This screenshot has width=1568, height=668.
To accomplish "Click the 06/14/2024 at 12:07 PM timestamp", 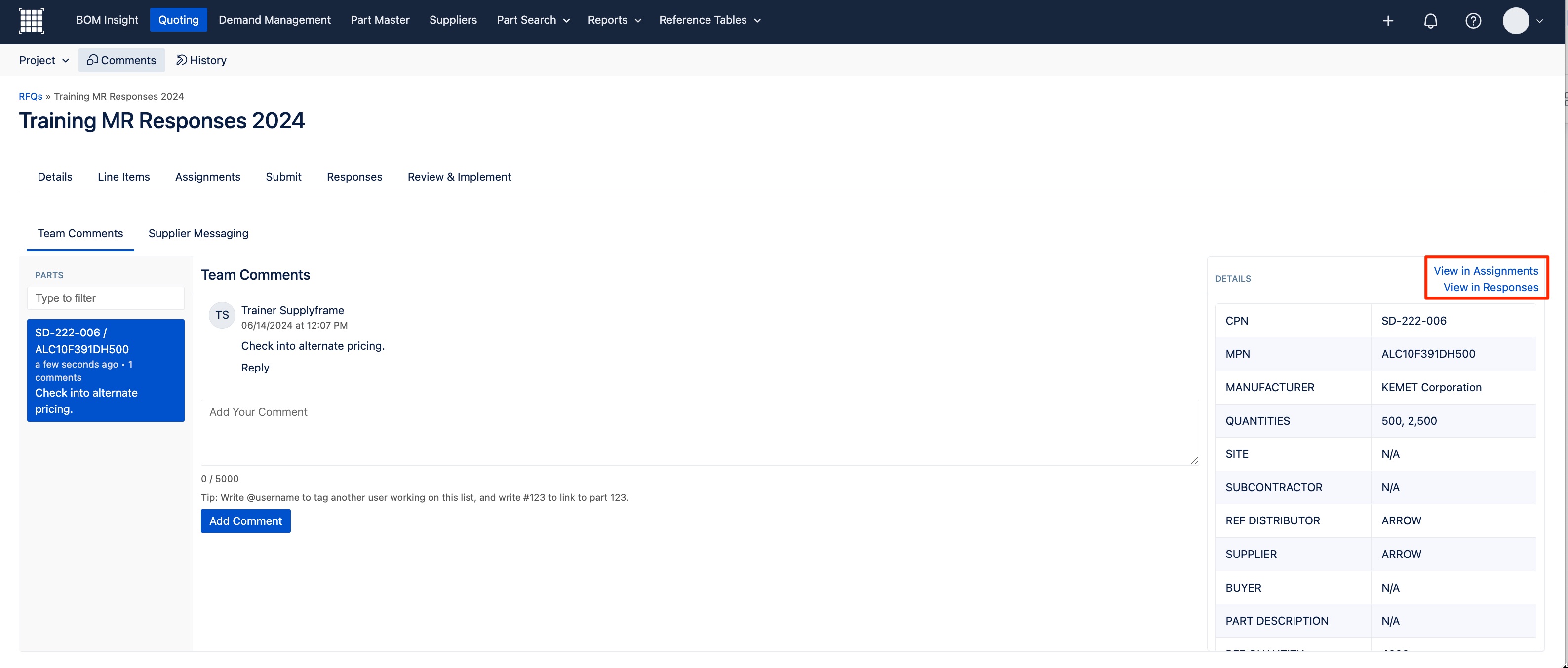I will click(x=295, y=325).
